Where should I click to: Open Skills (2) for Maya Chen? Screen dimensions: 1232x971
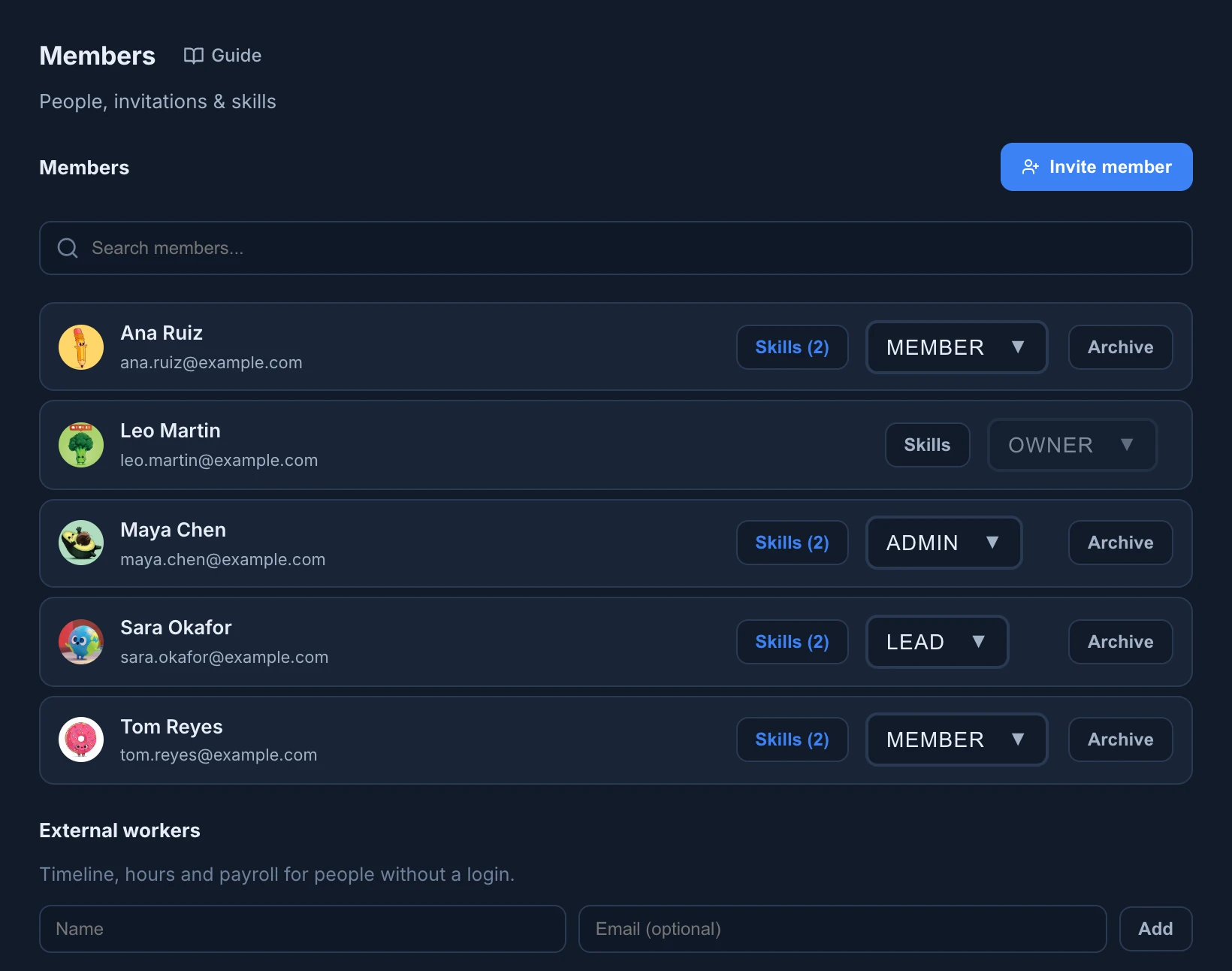(793, 543)
